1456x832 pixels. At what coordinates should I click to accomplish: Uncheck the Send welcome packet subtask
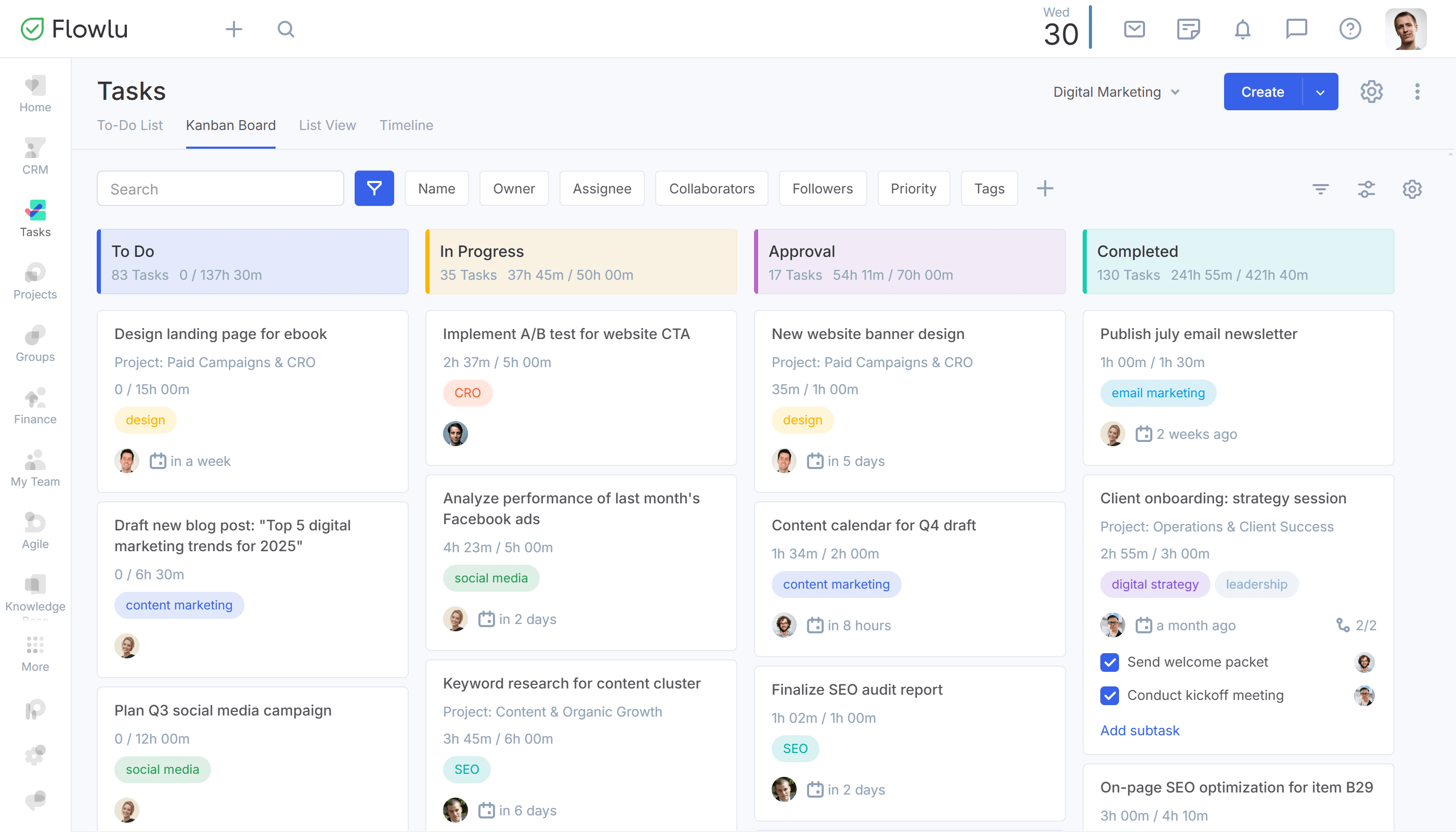(x=1109, y=662)
